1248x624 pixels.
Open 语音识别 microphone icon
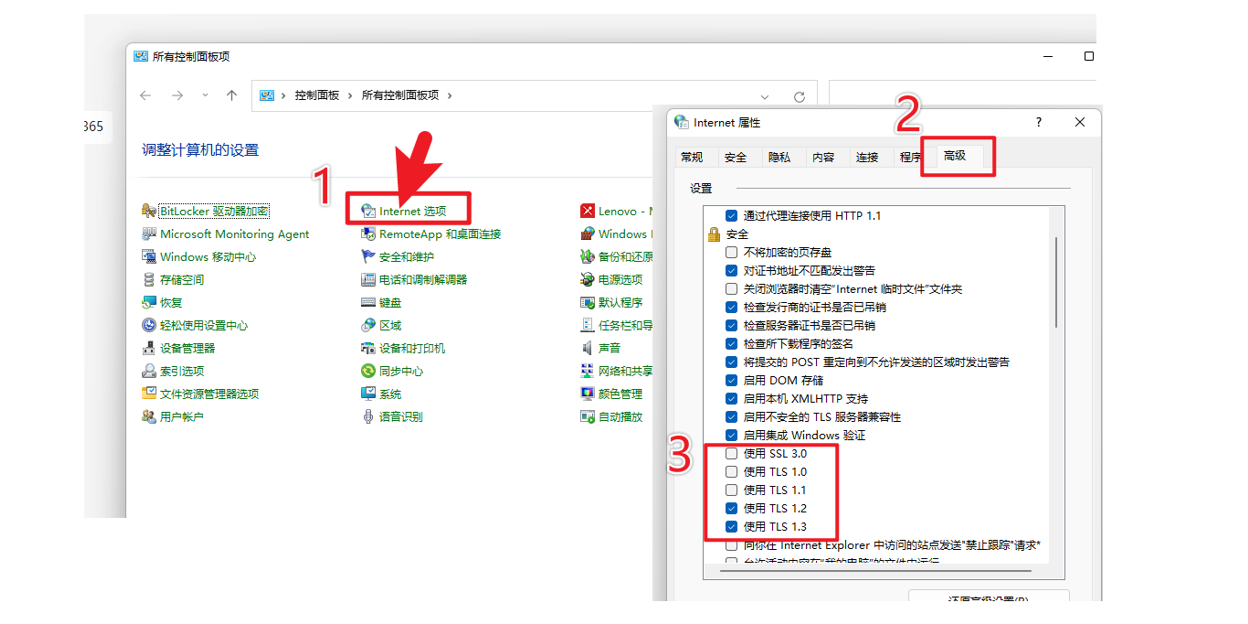coord(368,417)
